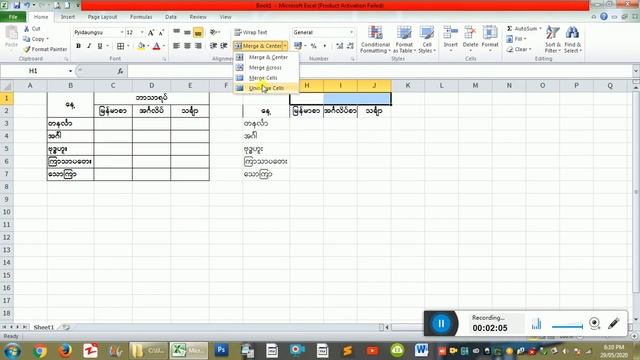This screenshot has width=640, height=360.
Task: Click the Insert cells icon
Action: point(451,33)
